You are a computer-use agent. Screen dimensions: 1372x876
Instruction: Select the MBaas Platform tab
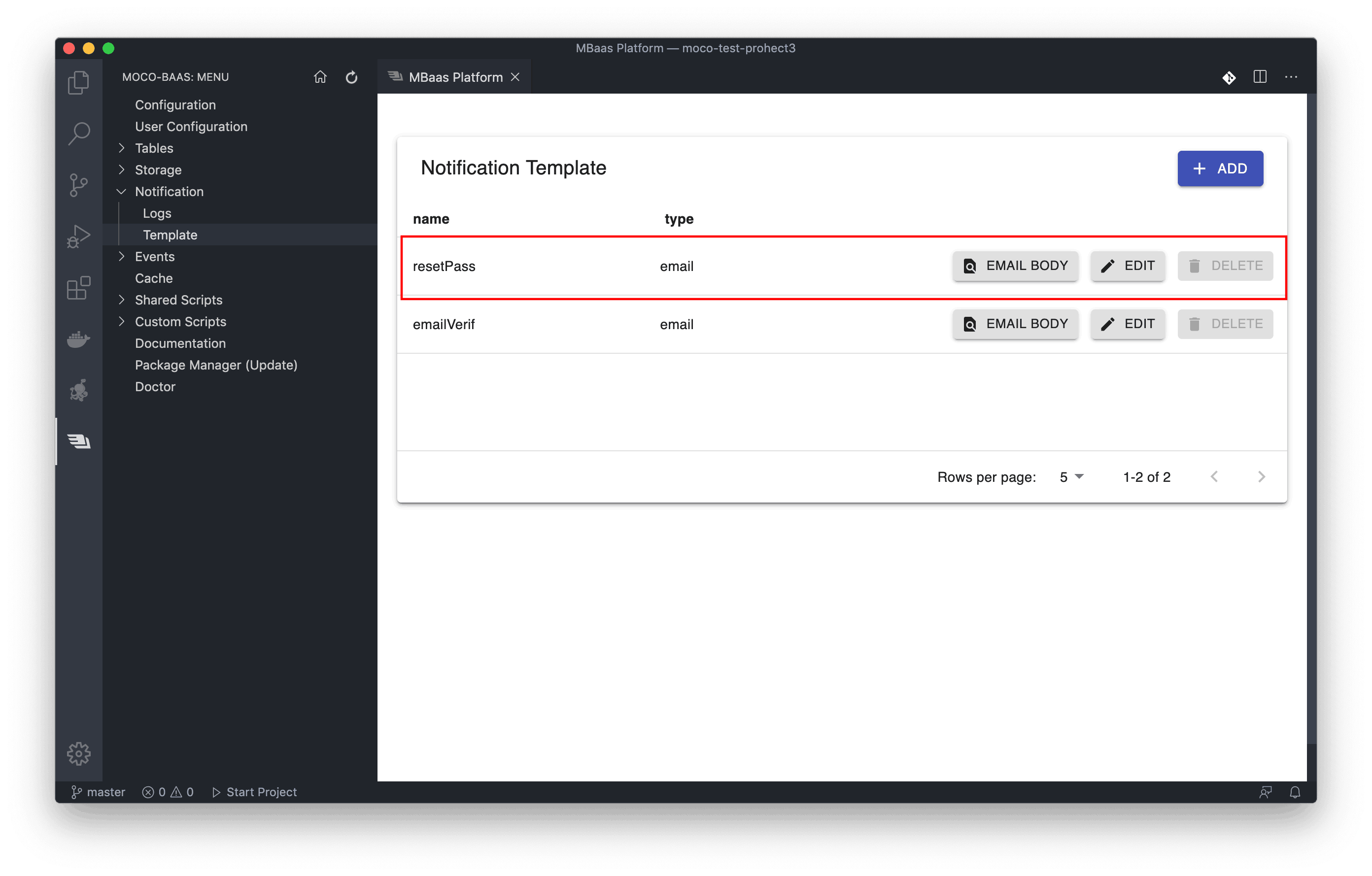(x=455, y=77)
